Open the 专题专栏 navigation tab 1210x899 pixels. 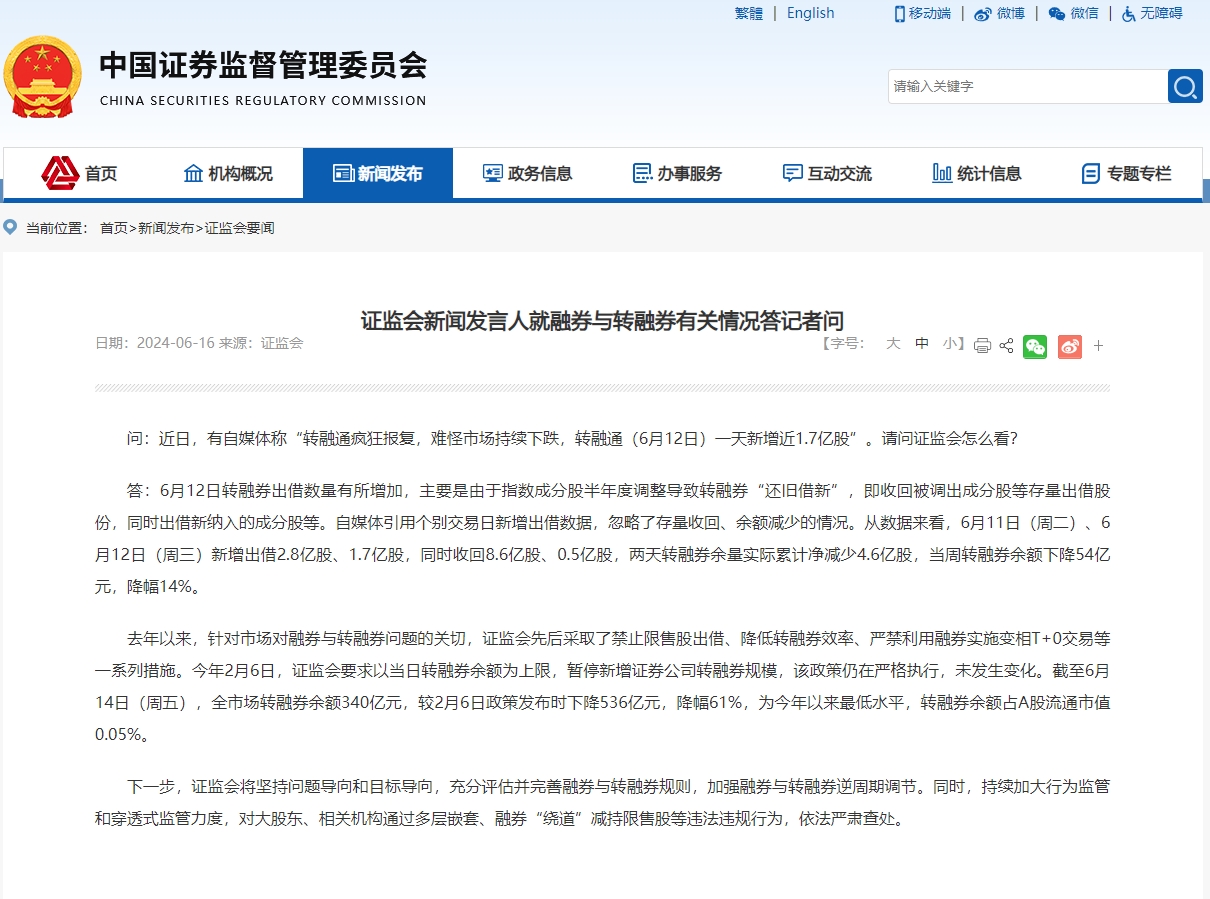click(x=1126, y=173)
